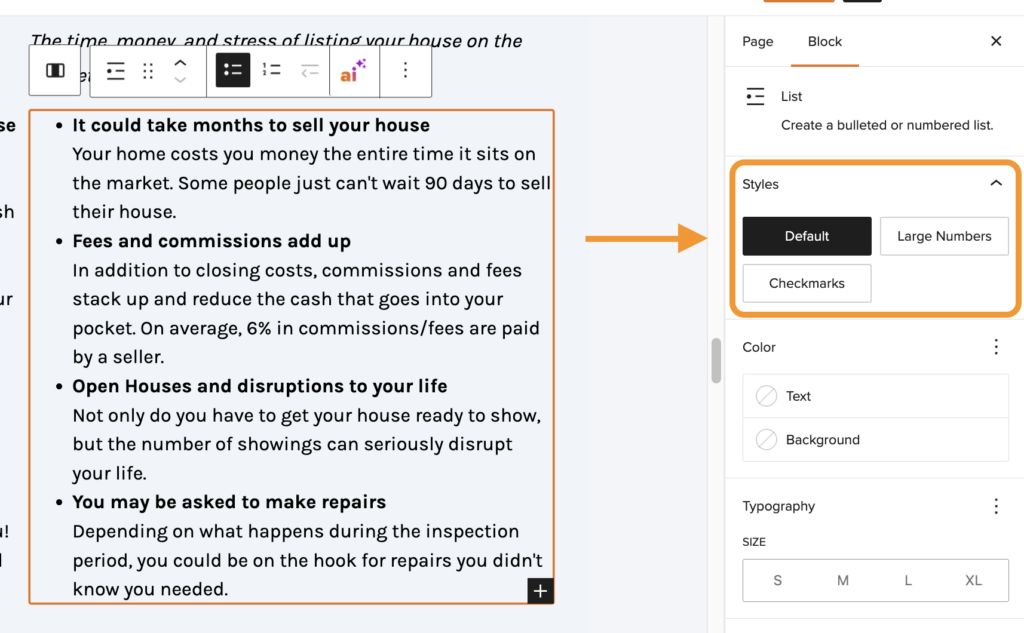
Task: Click "You may be asked to make repairs"
Action: pos(229,502)
